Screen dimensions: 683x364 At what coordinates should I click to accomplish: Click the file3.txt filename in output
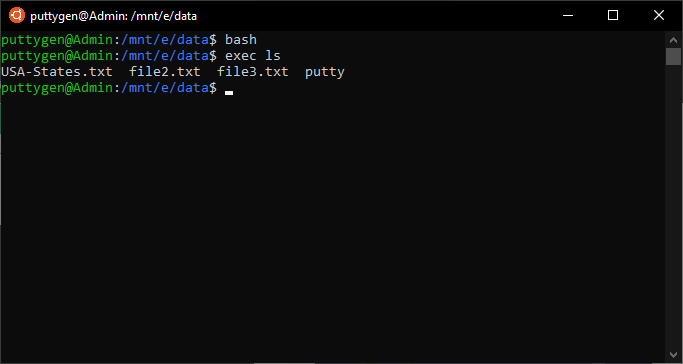point(253,72)
